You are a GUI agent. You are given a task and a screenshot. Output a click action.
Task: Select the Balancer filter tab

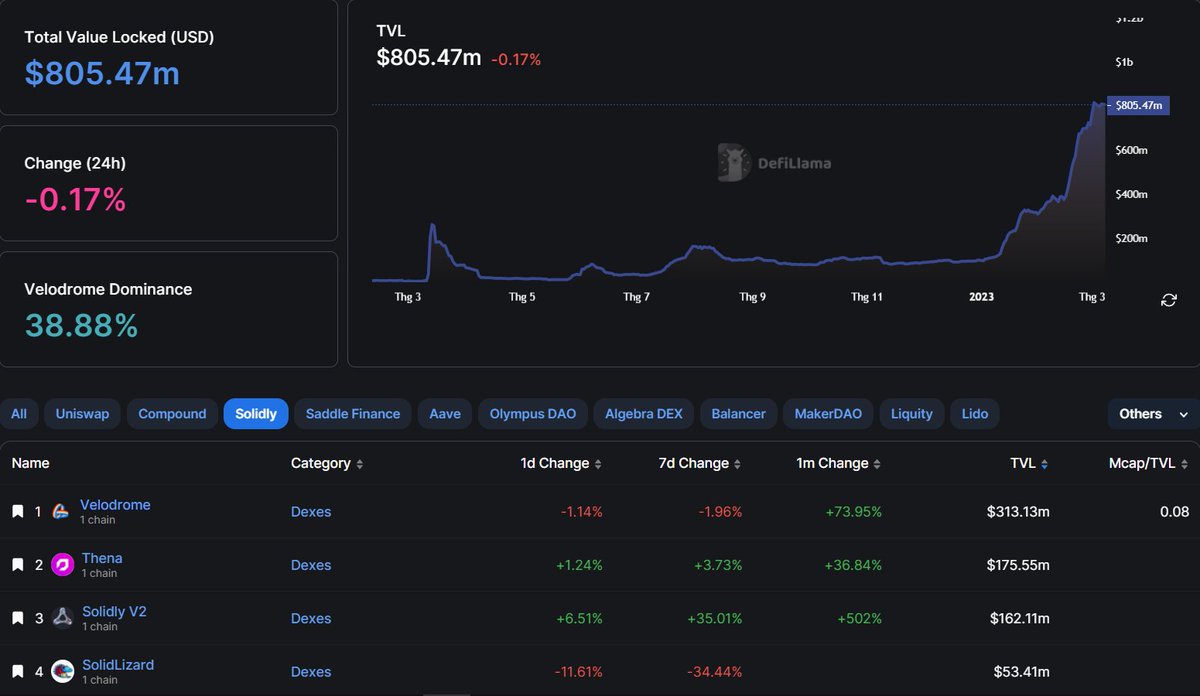pyautogui.click(x=739, y=414)
